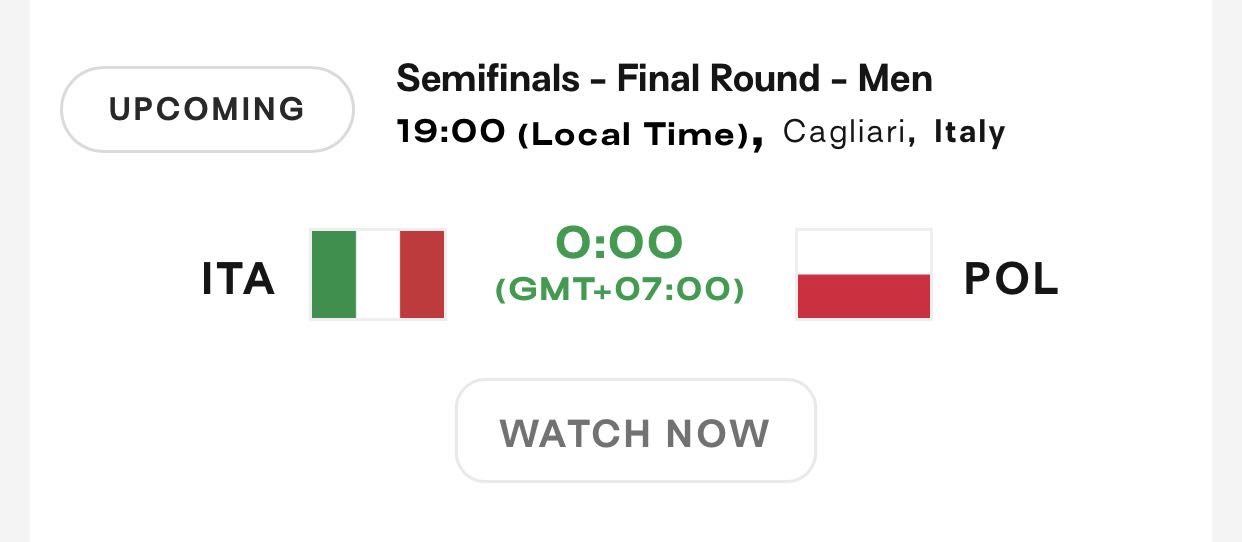Select the UPCOMING status badge
The image size is (1242, 542).
pyautogui.click(x=207, y=109)
